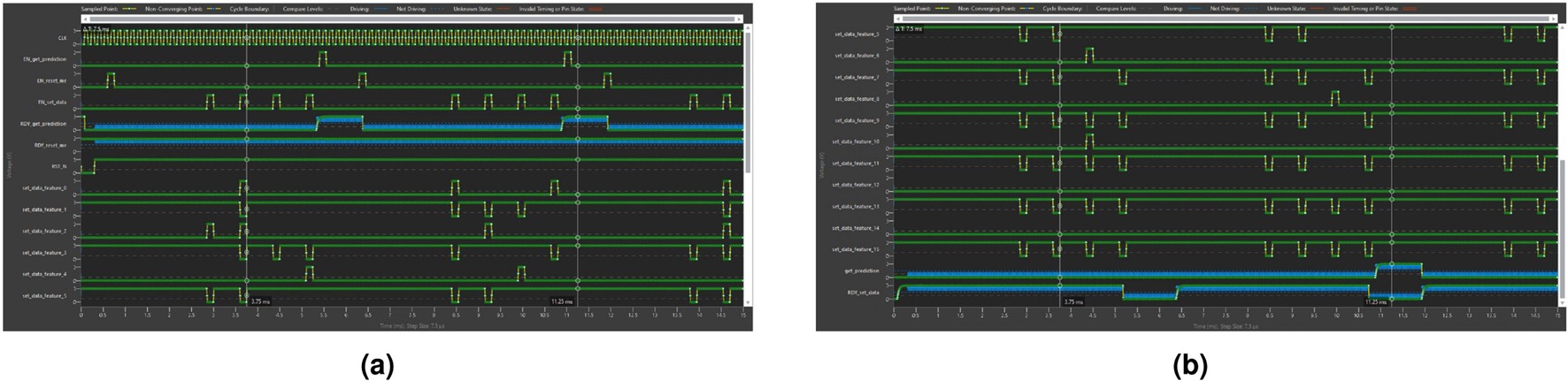Click the Time (ms) axis title in panel (b)
Viewport: 1568px width, 381px height.
coord(1225,325)
